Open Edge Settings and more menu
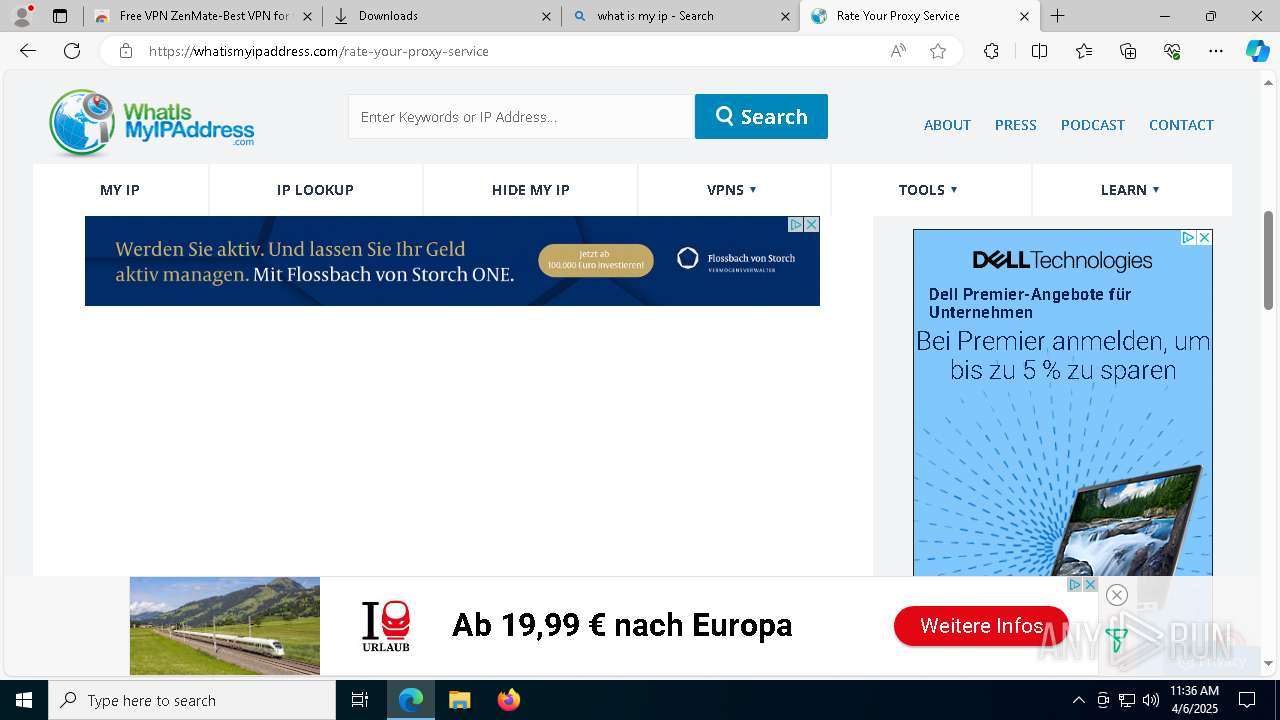Viewport: 1280px width, 720px height. coord(1216,51)
